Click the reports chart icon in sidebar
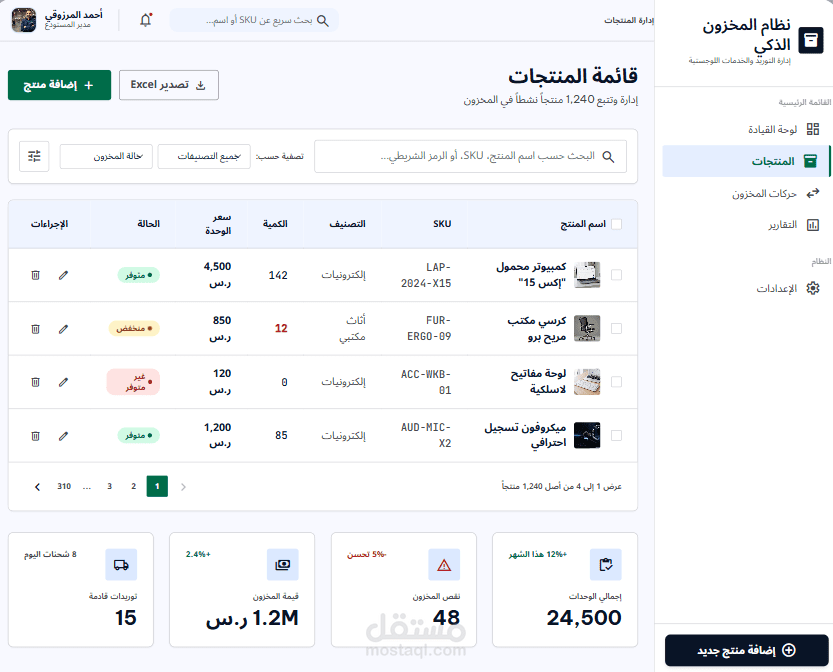The width and height of the screenshot is (833, 672). click(813, 225)
